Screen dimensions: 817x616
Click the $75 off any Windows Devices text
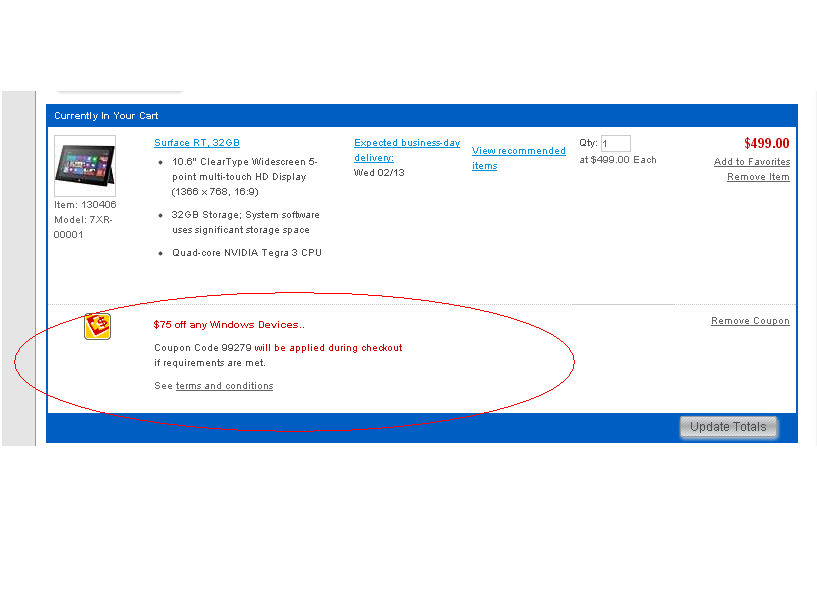coord(229,324)
